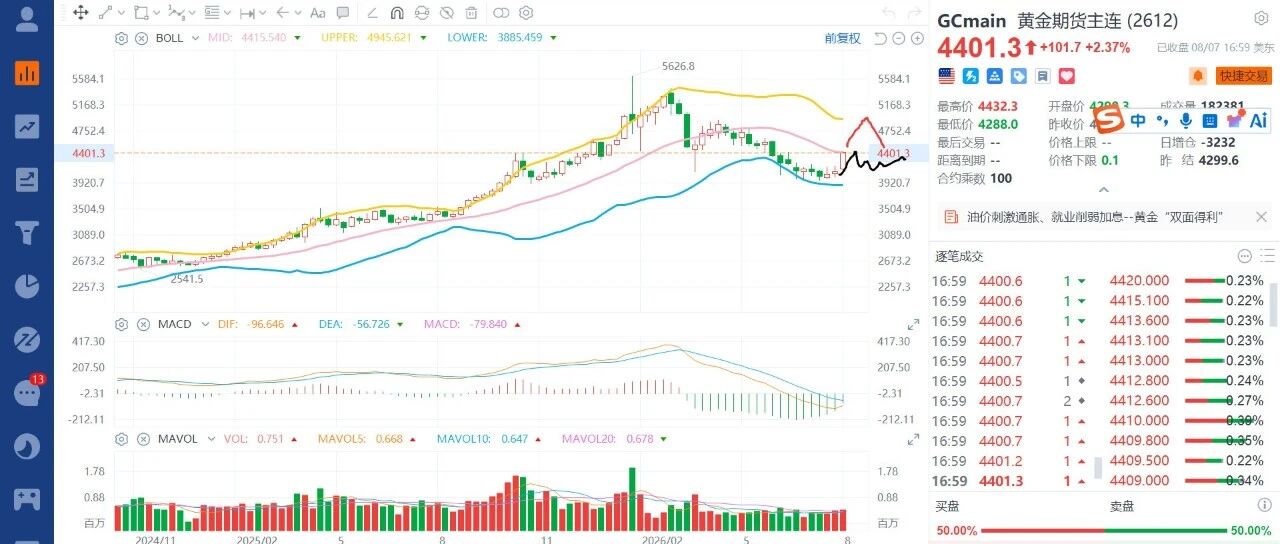Expand the line drawing tool dropdown arrow

[x=122, y=13]
